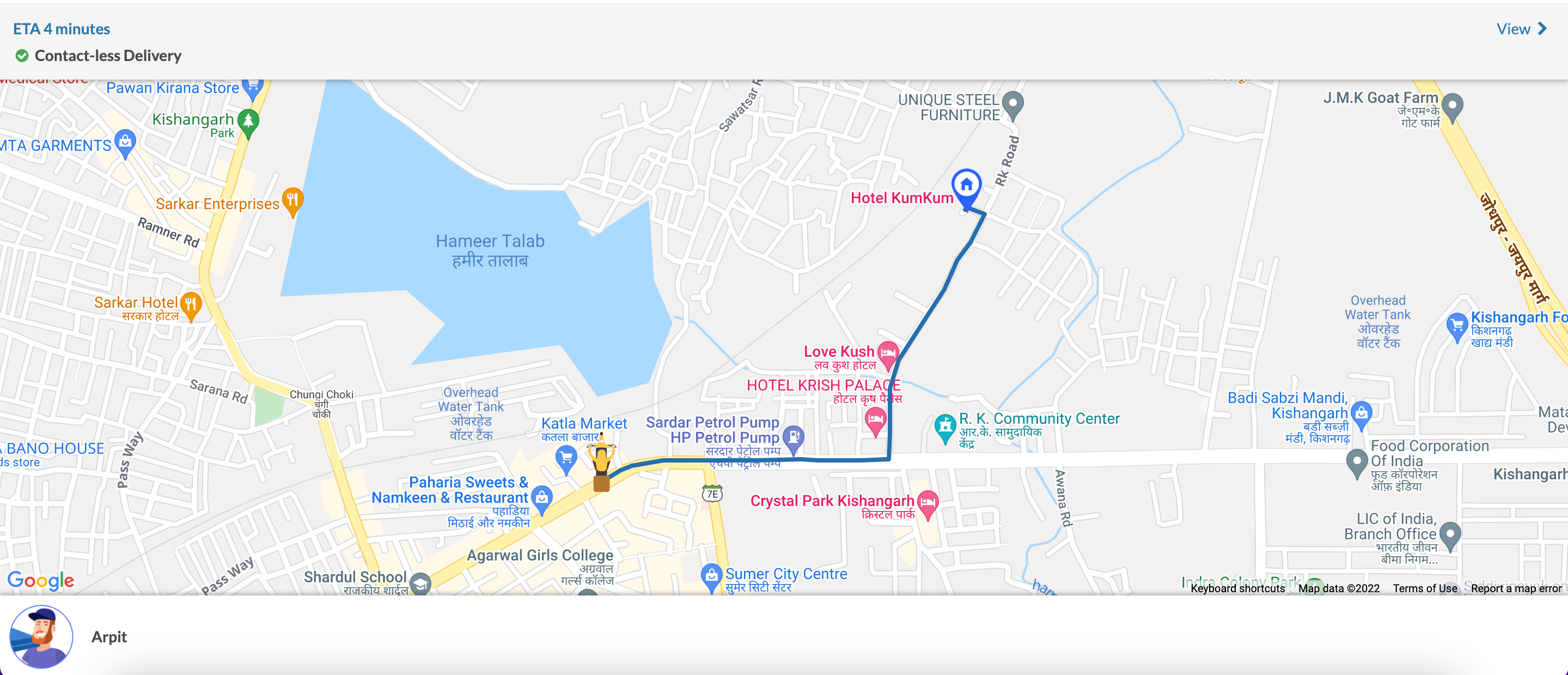The width and height of the screenshot is (1568, 675).
Task: Click the delivery rider marker on the route
Action: tap(601, 464)
